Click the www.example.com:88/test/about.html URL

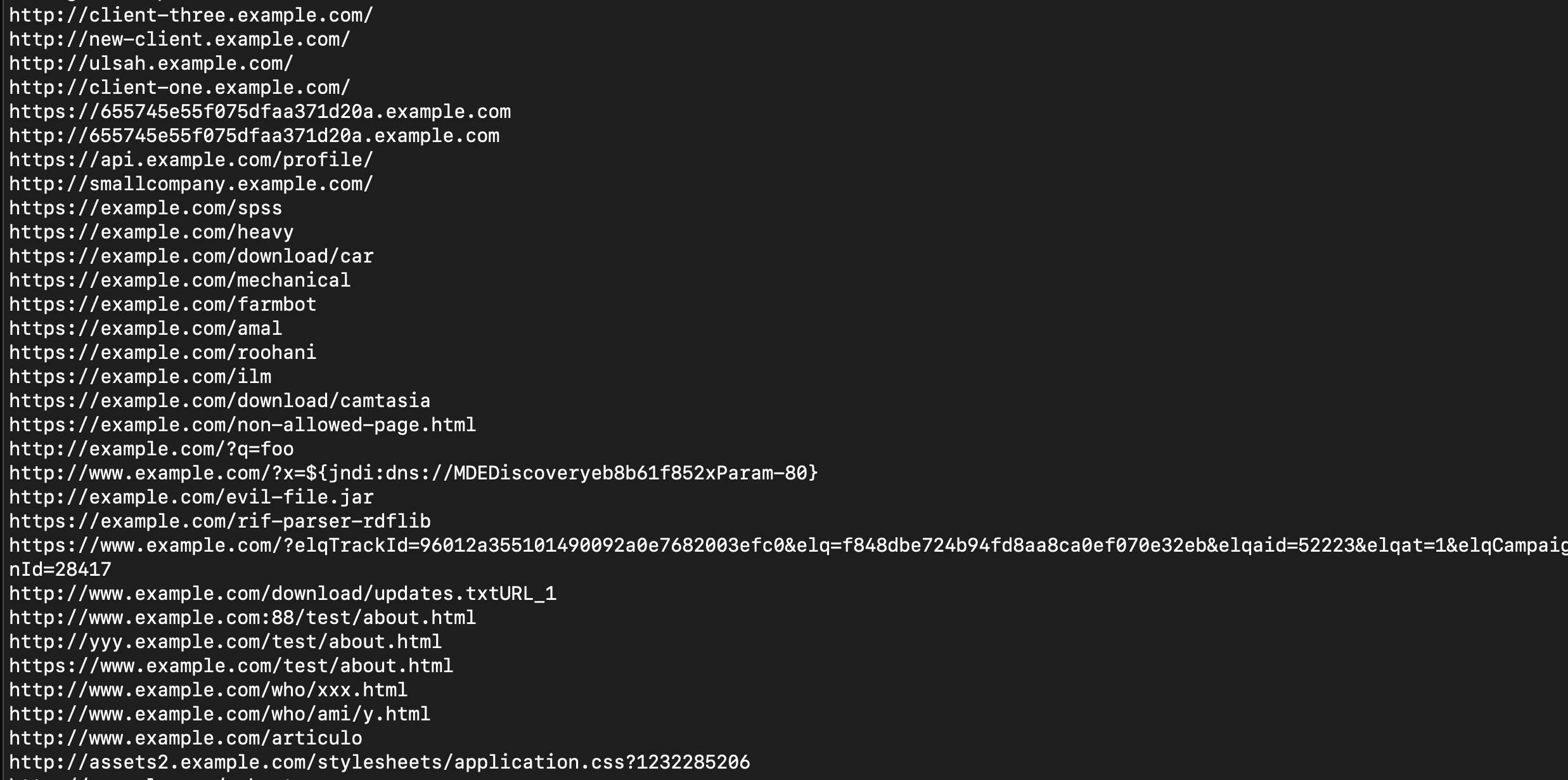[242, 618]
